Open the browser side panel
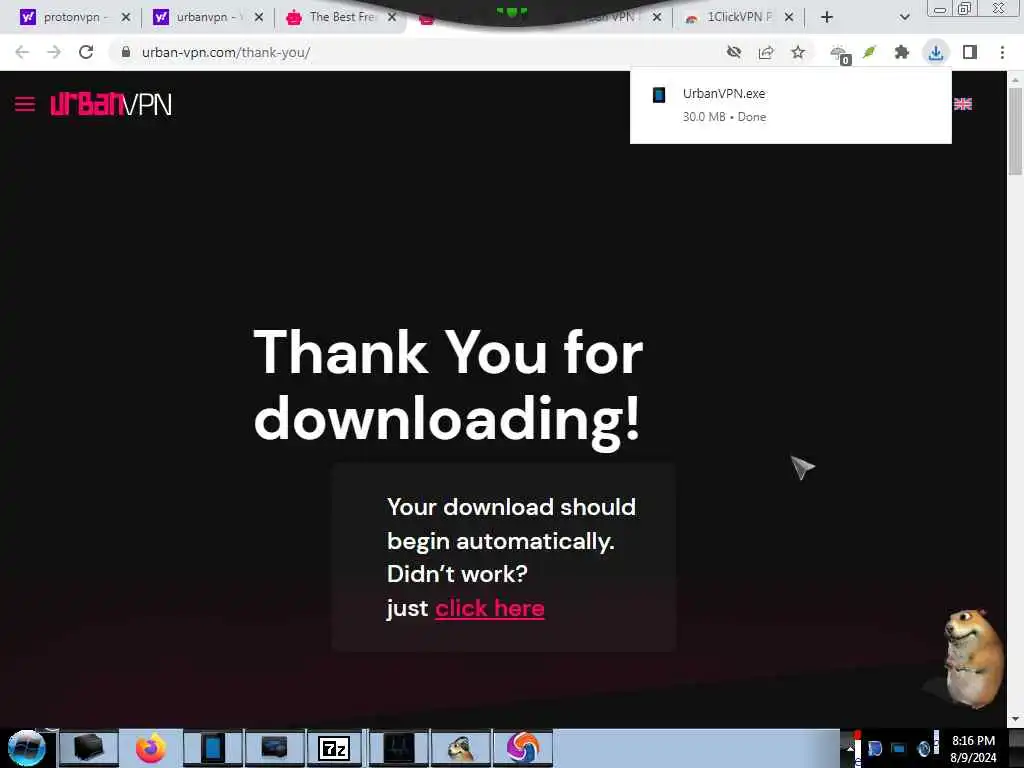The width and height of the screenshot is (1024, 768). pyautogui.click(x=970, y=52)
